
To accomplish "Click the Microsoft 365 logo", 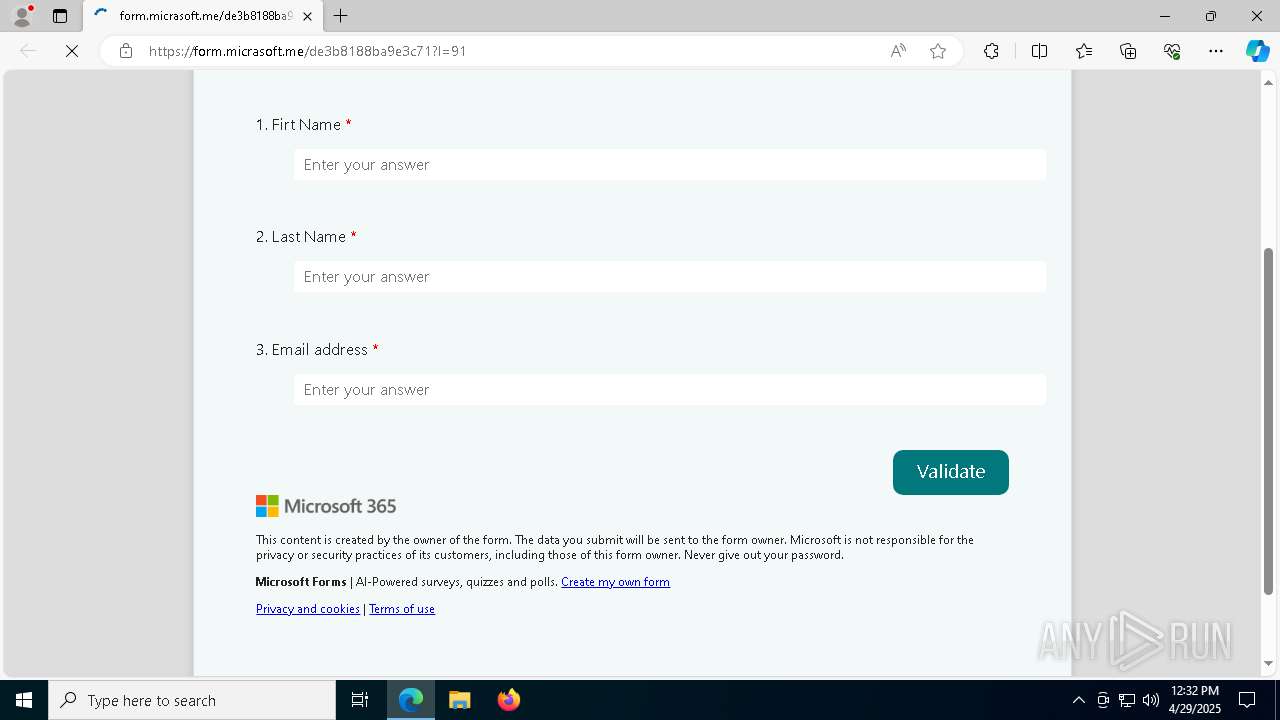I will (326, 506).
